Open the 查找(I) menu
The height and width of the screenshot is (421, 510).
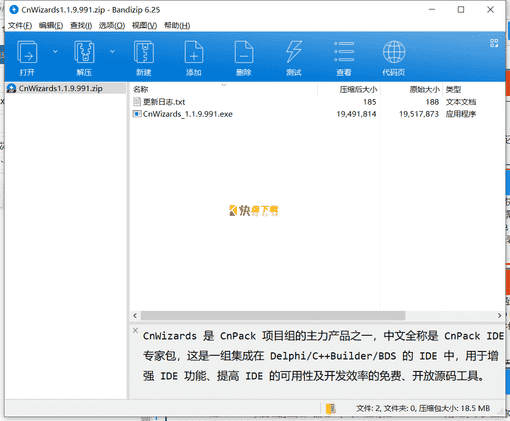81,26
